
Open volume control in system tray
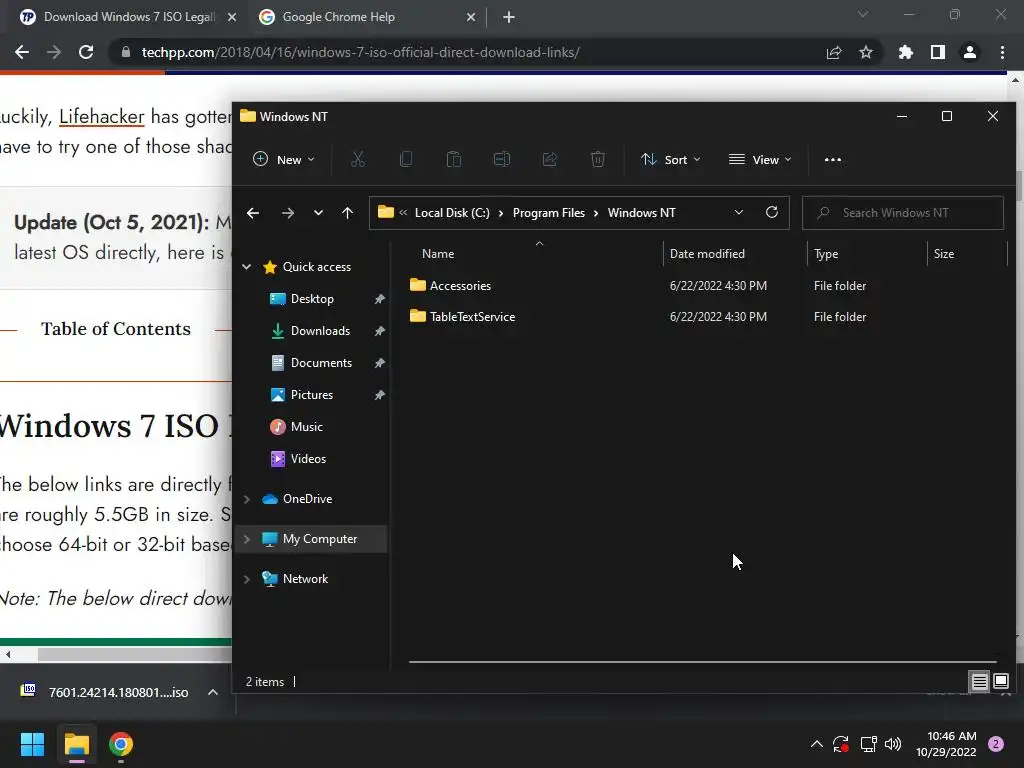[x=893, y=744]
